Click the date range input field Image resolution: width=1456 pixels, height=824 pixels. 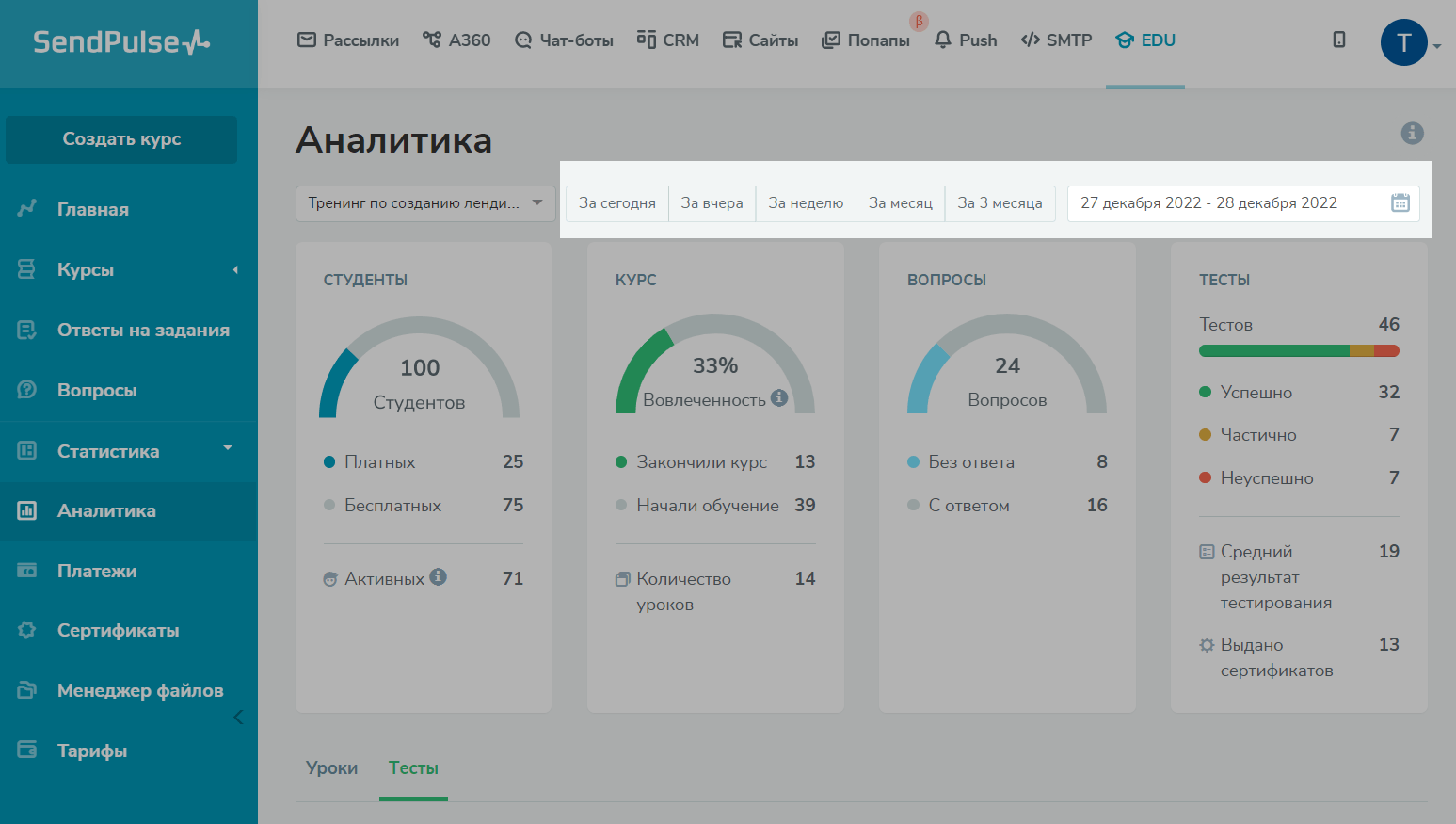1243,203
